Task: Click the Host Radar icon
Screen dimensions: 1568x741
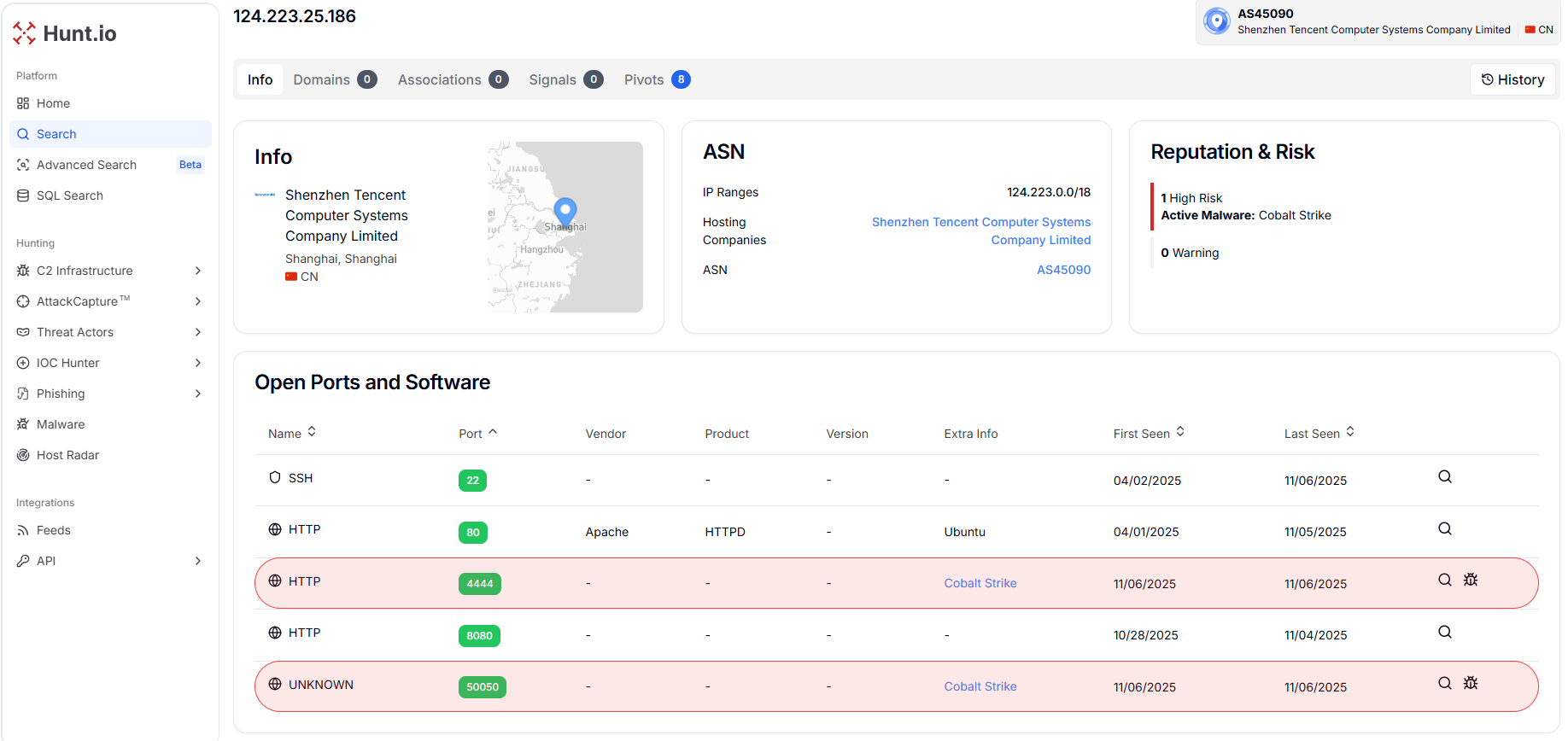Action: (x=23, y=455)
